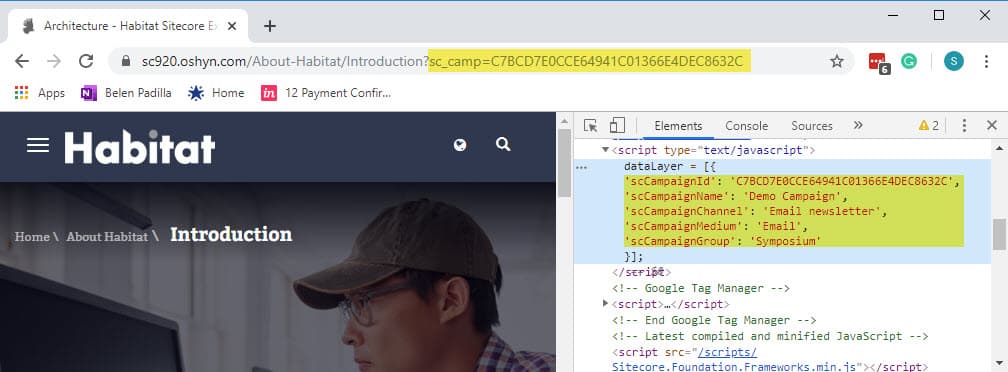
Task: Toggle the DevTools device toolbar icon
Action: [x=617, y=125]
